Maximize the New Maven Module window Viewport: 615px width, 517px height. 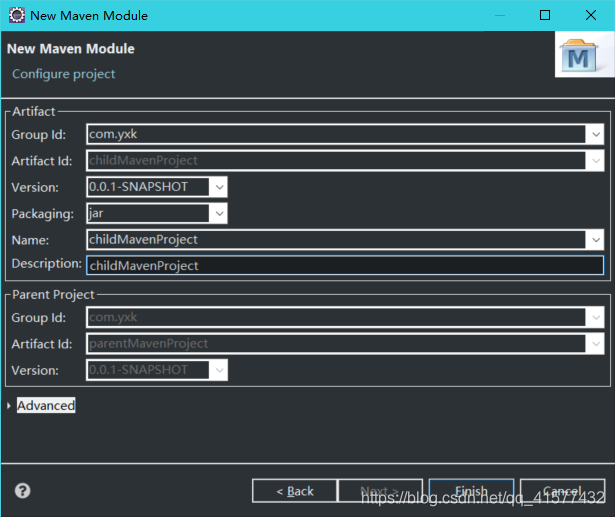(x=545, y=15)
